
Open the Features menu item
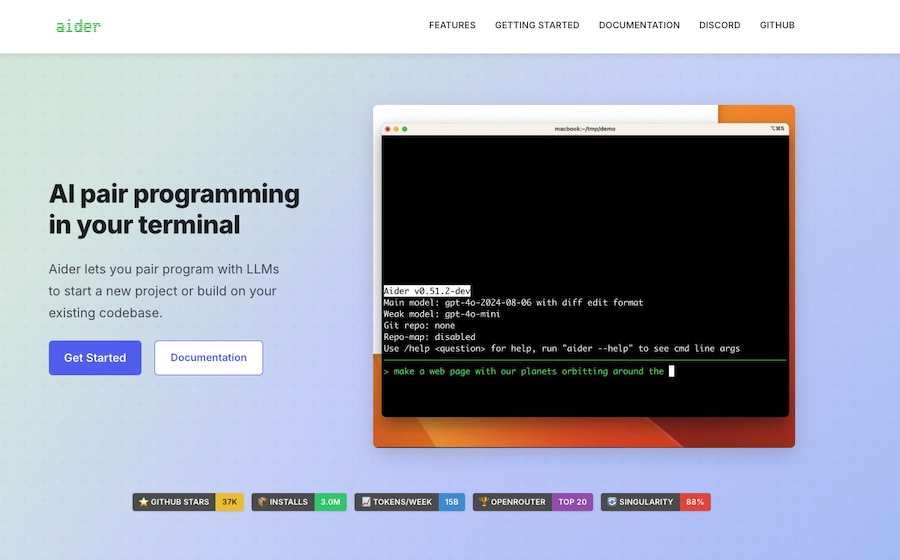tap(452, 25)
